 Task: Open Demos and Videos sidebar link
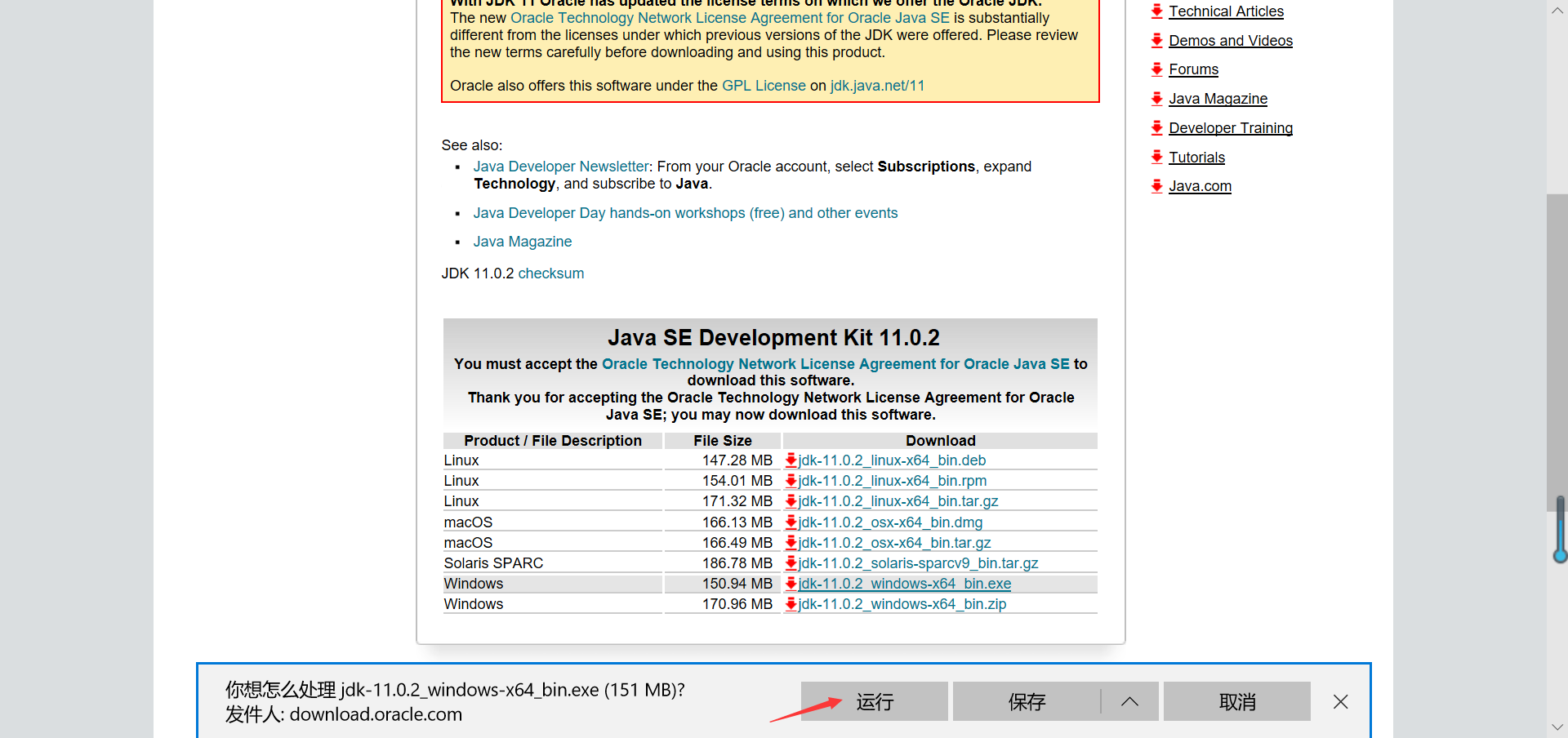(x=1231, y=41)
